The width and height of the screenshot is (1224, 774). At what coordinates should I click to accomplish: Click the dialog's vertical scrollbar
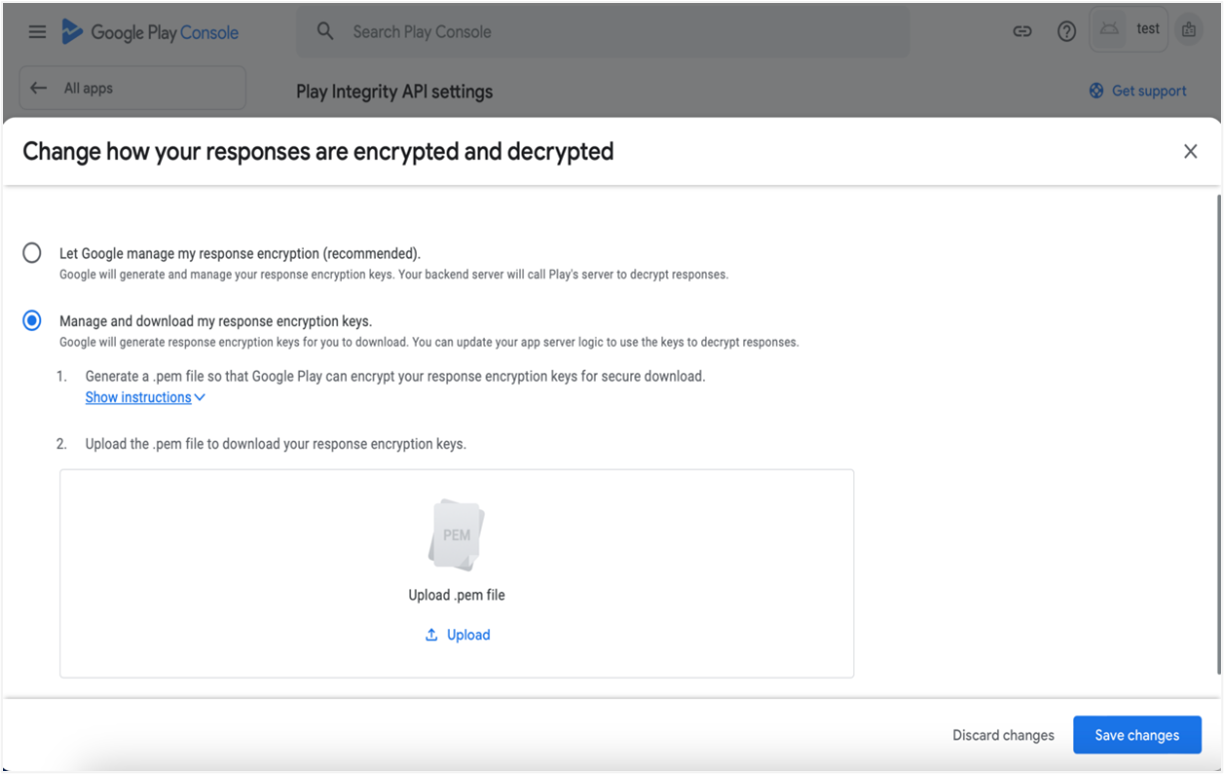(x=1218, y=430)
